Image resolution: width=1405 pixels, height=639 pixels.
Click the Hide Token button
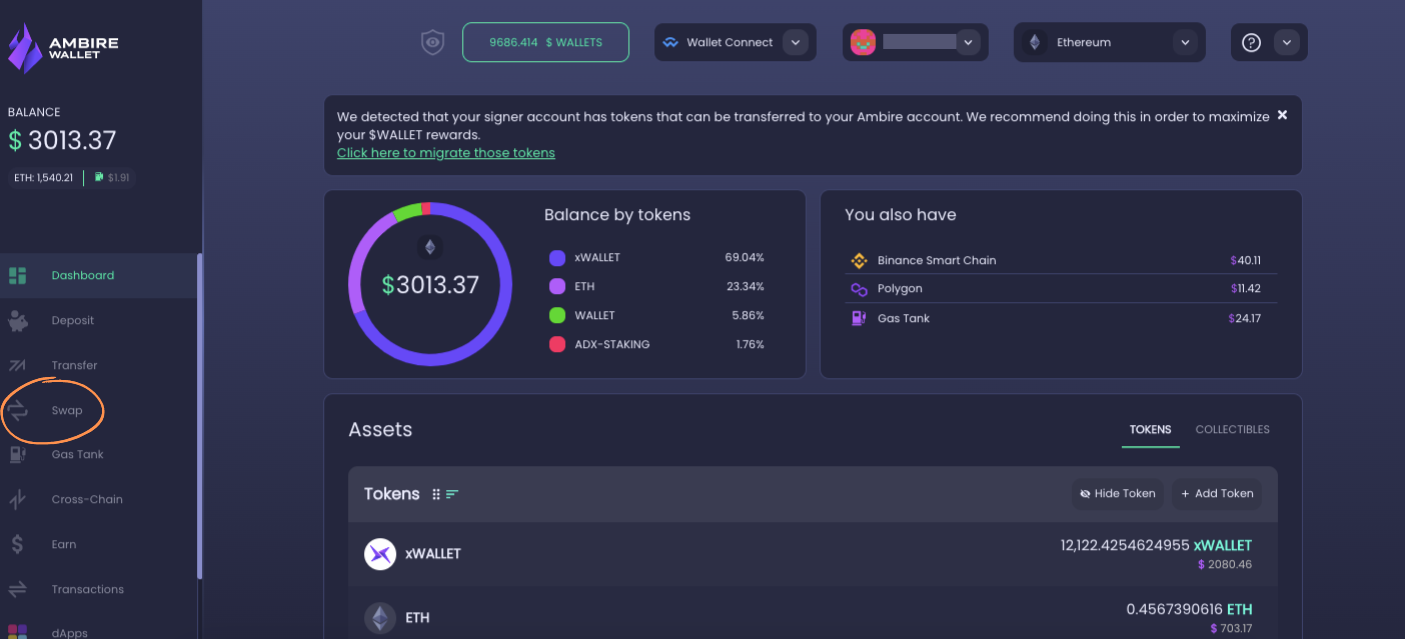click(x=1118, y=493)
